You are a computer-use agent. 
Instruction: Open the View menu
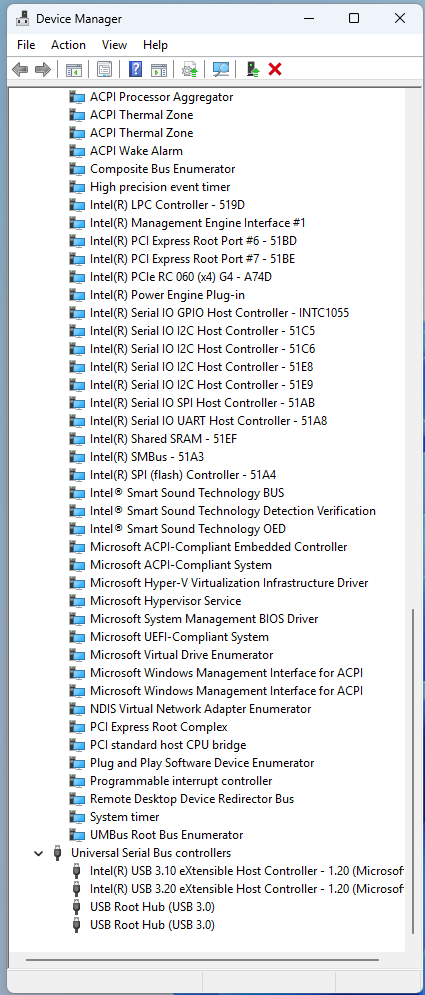click(115, 44)
